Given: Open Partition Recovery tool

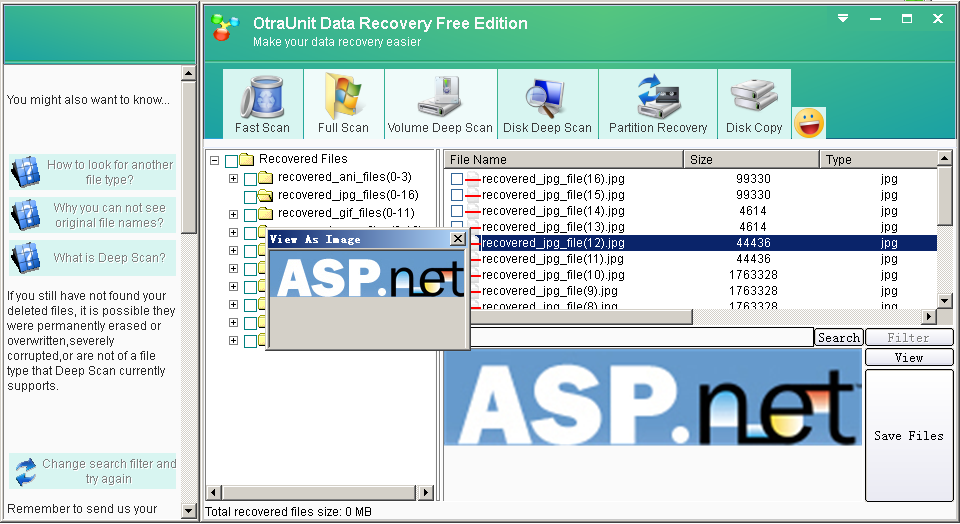Looking at the screenshot, I should [x=658, y=103].
